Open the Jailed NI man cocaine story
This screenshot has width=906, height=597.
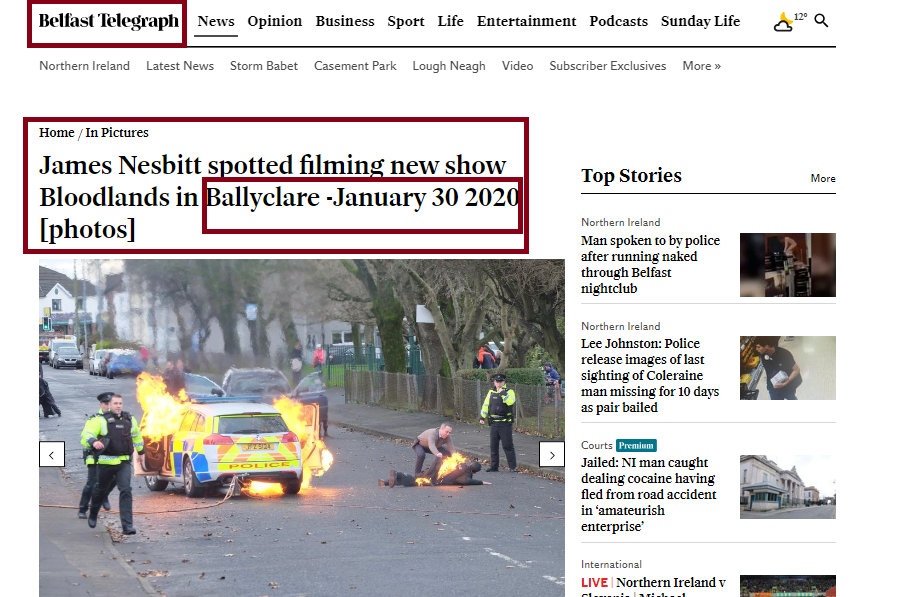(x=648, y=494)
